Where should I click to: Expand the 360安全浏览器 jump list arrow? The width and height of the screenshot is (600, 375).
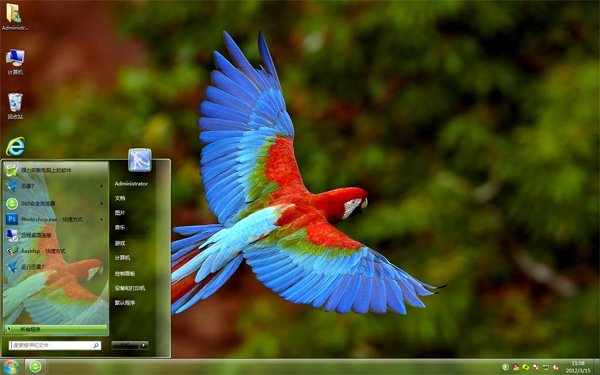(101, 204)
